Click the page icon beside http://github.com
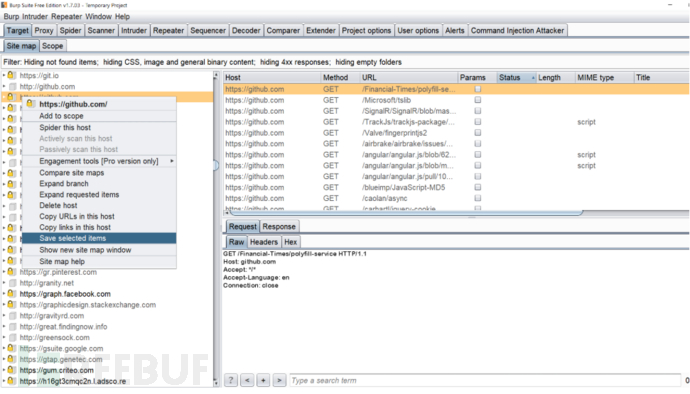This screenshot has width=690, height=394. click(x=12, y=86)
